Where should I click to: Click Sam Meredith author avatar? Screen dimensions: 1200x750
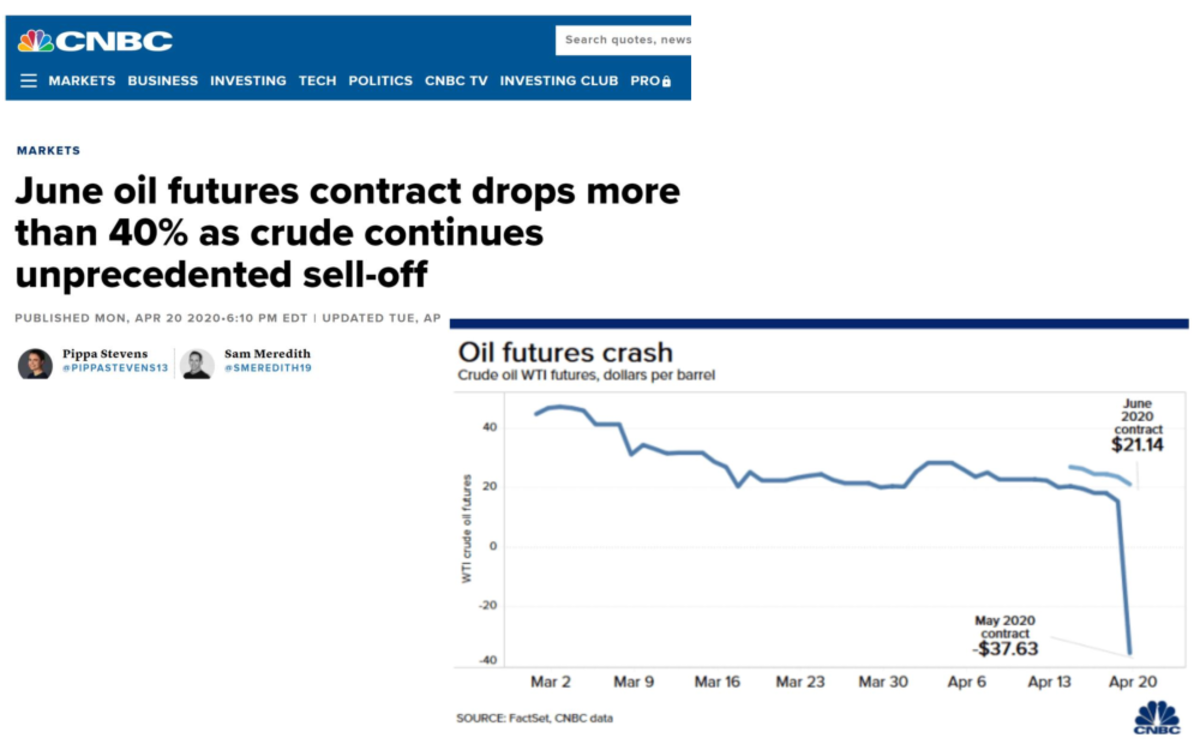pyautogui.click(x=197, y=364)
